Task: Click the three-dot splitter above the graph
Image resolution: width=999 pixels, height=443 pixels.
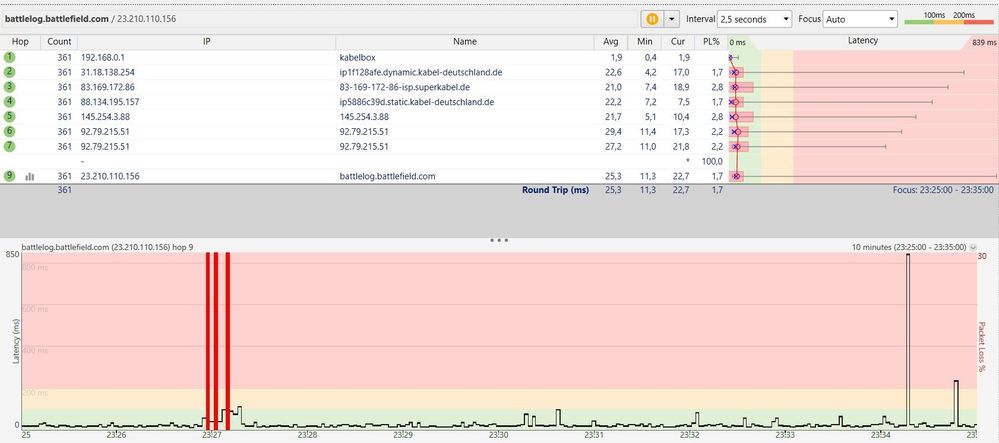Action: click(499, 240)
